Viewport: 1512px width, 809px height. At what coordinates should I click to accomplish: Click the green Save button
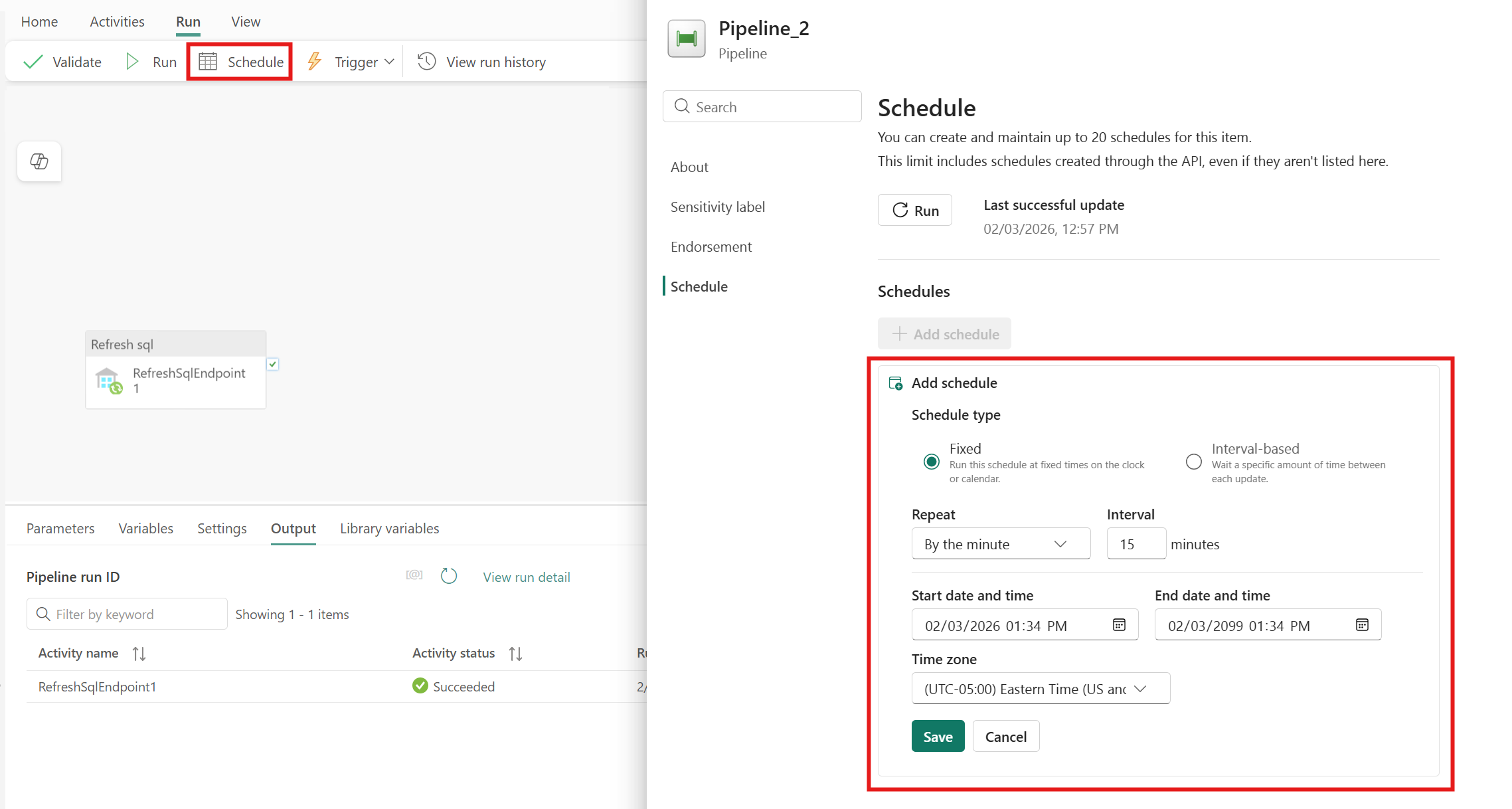point(937,737)
